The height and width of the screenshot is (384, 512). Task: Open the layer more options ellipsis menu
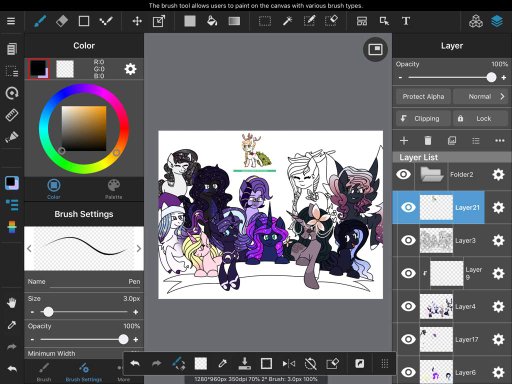[500, 141]
